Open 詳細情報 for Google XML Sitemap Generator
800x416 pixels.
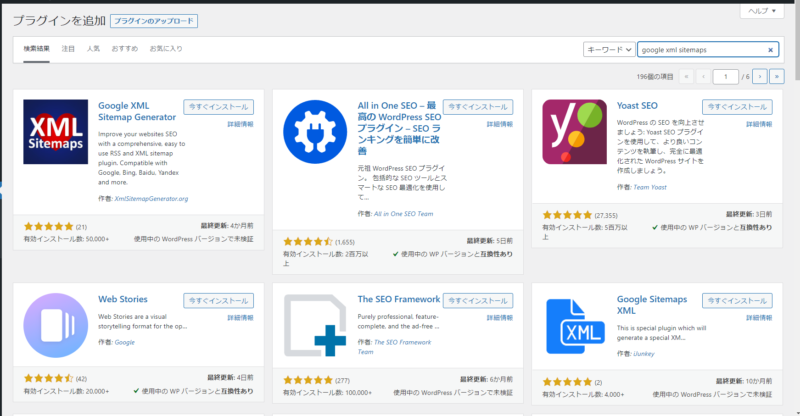[x=240, y=124]
